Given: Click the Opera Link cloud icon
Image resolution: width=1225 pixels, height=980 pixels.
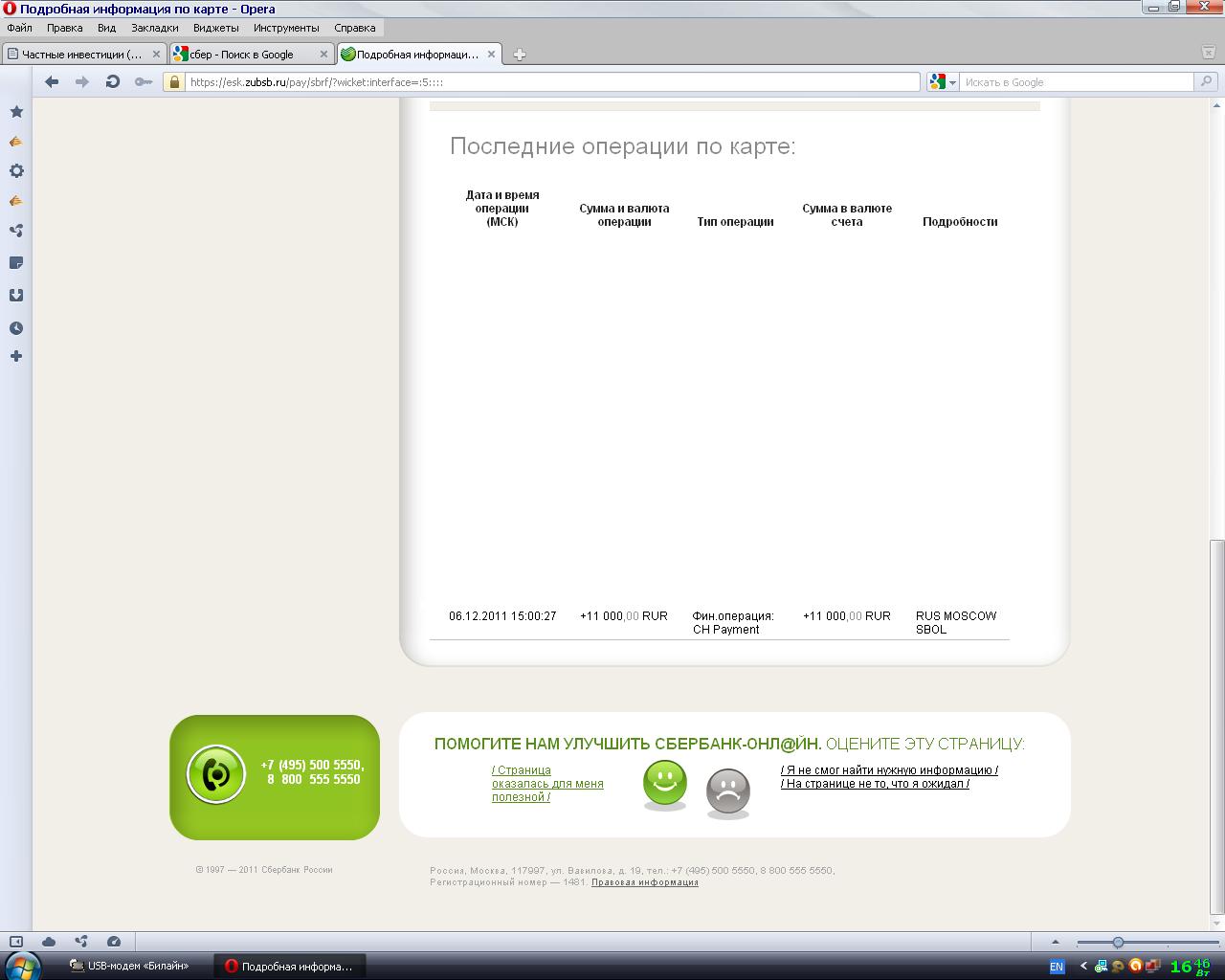Looking at the screenshot, I should (49, 942).
